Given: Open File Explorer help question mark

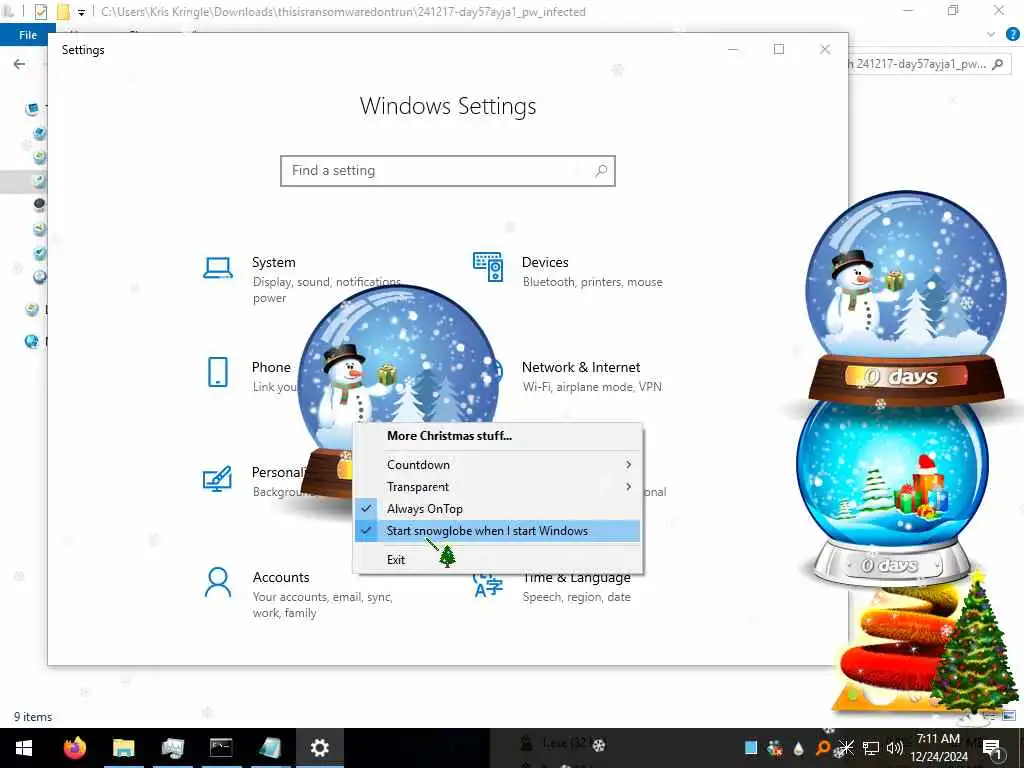Looking at the screenshot, I should coord(1013,35).
